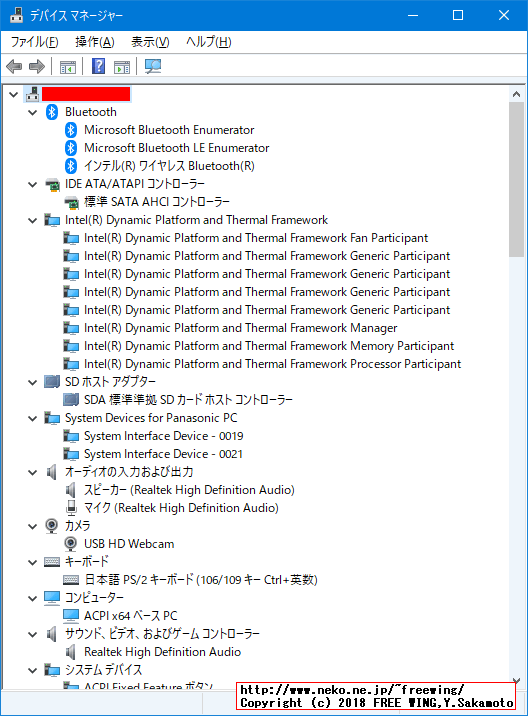Click the Japanese PS/2 keyboard device icon
This screenshot has width=528, height=716.
click(71, 580)
